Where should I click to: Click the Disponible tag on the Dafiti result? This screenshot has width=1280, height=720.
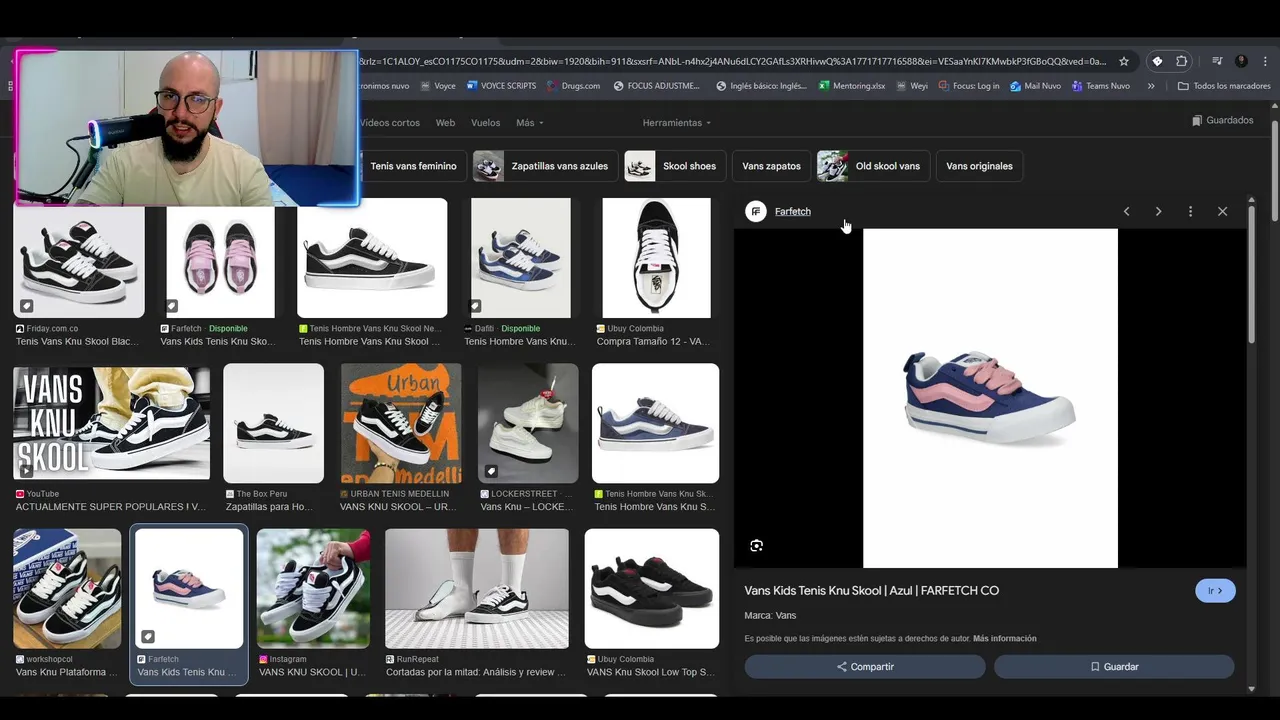[520, 329]
